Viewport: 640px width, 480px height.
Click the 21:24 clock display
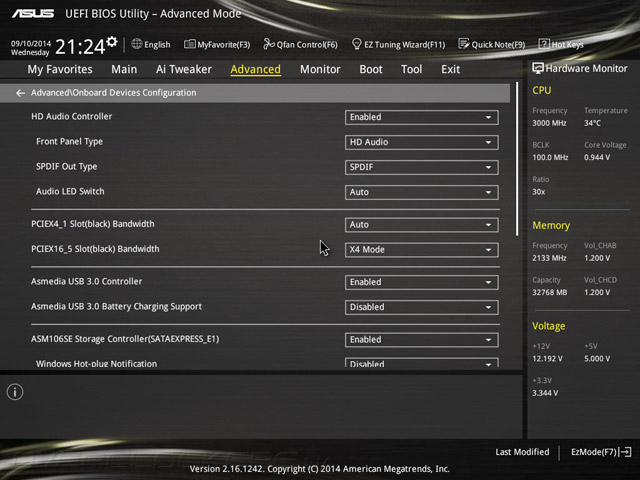pos(80,47)
